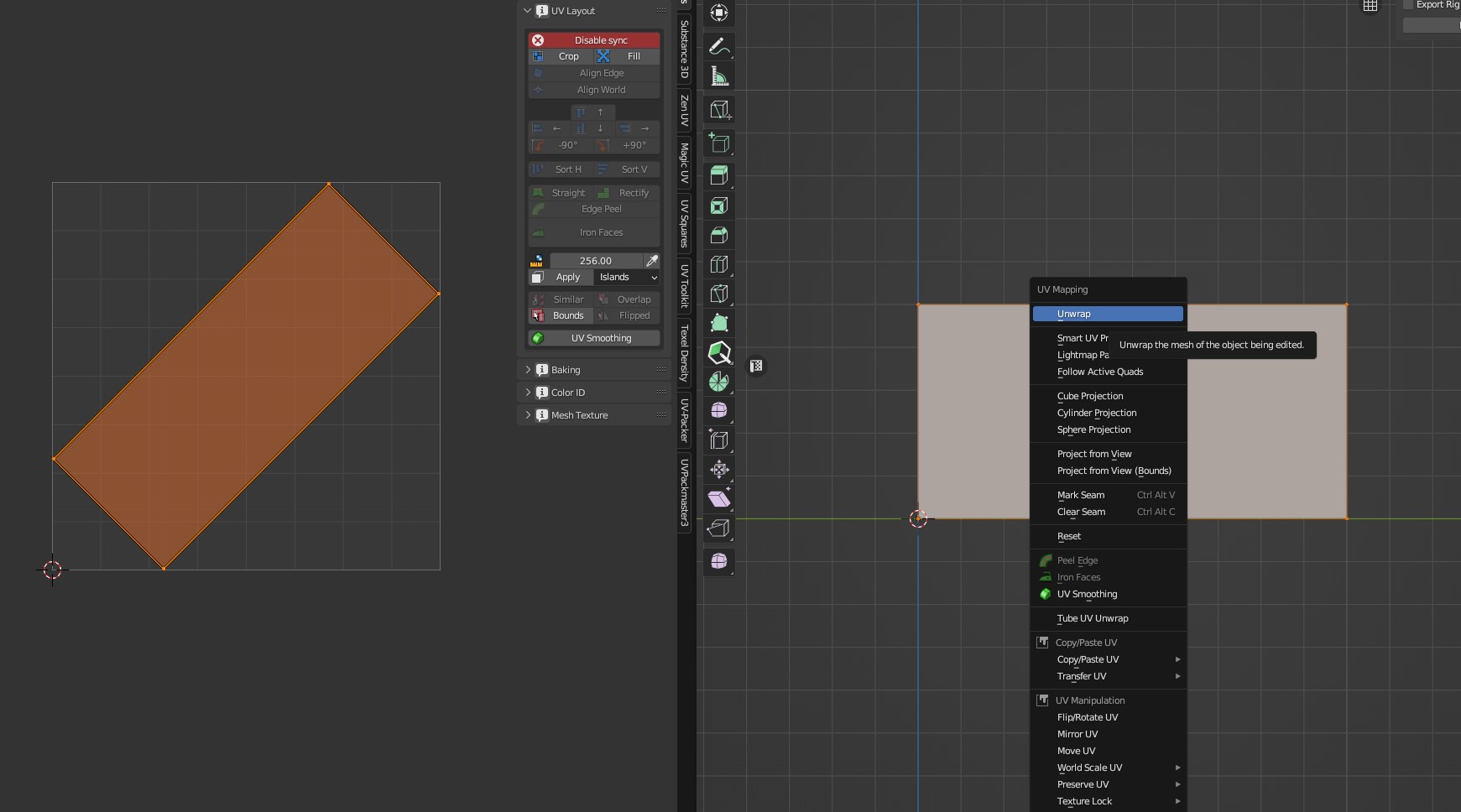Click the grid icon at viewport top

[1370, 6]
